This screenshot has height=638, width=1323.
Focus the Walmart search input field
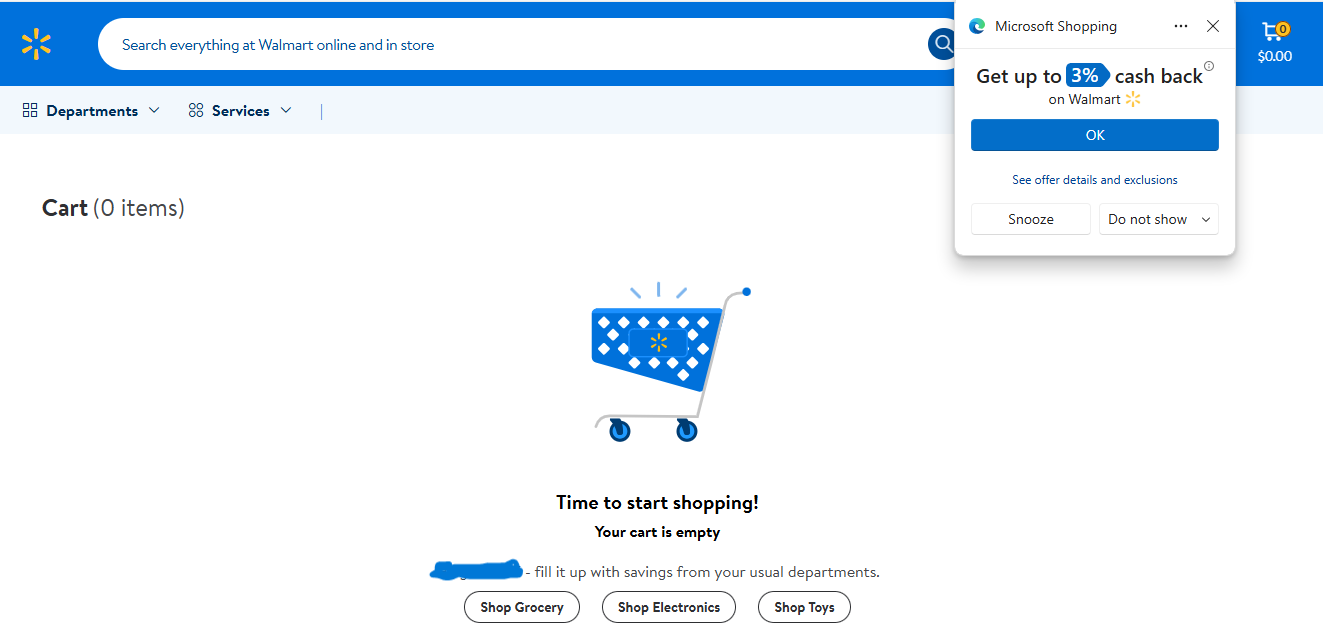500,45
